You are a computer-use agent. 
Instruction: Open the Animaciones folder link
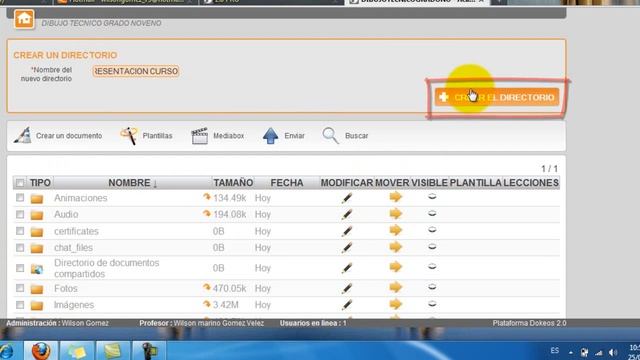(x=80, y=198)
